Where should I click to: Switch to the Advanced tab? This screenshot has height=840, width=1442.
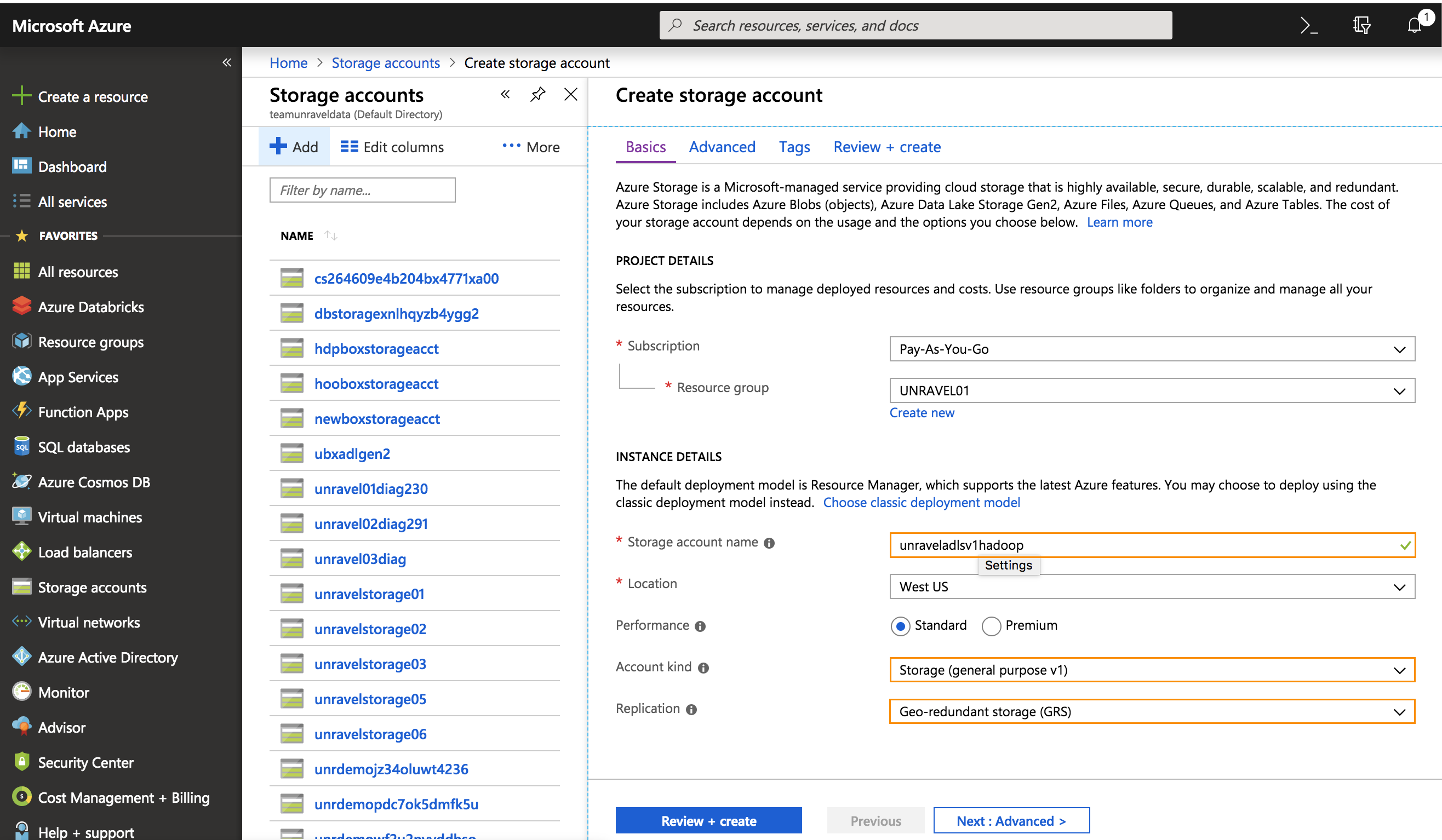coord(722,147)
